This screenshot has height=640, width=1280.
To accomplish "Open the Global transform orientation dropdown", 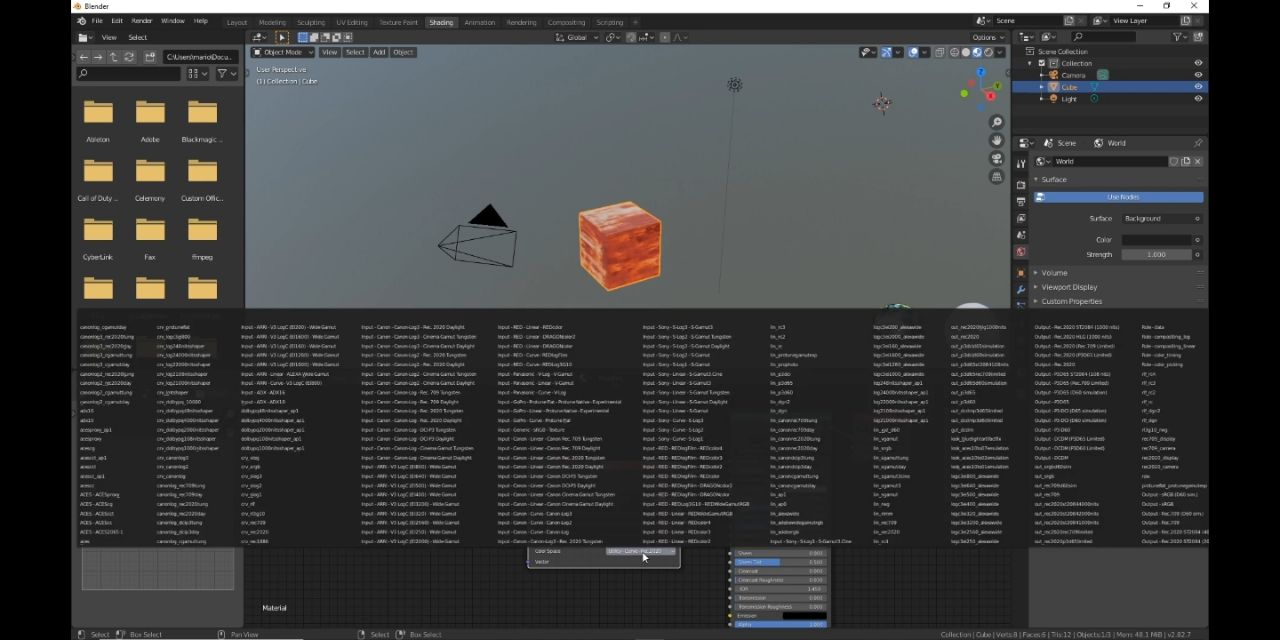I will 577,37.
